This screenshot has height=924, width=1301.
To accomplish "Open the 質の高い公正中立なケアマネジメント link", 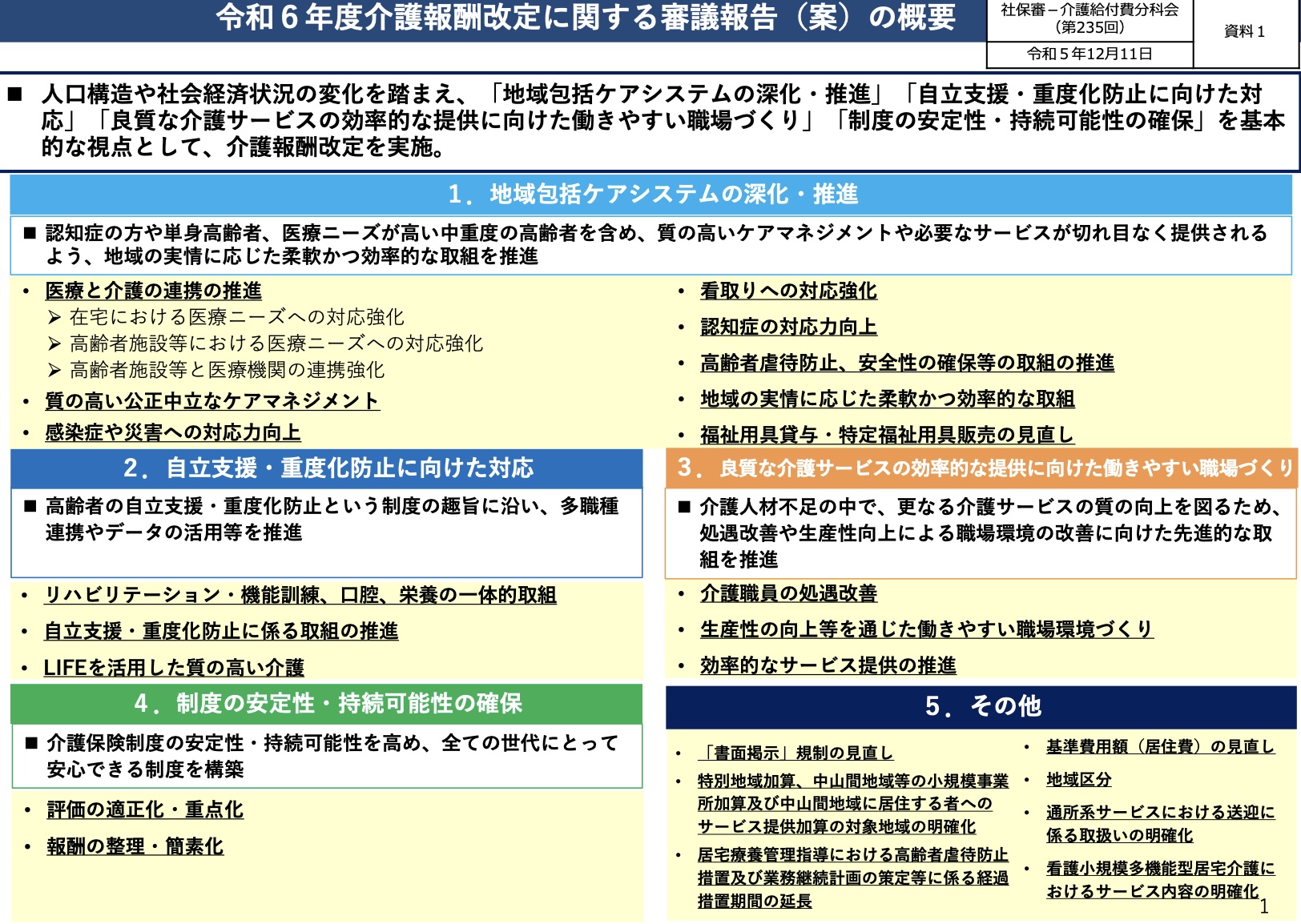I will pyautogui.click(x=211, y=400).
